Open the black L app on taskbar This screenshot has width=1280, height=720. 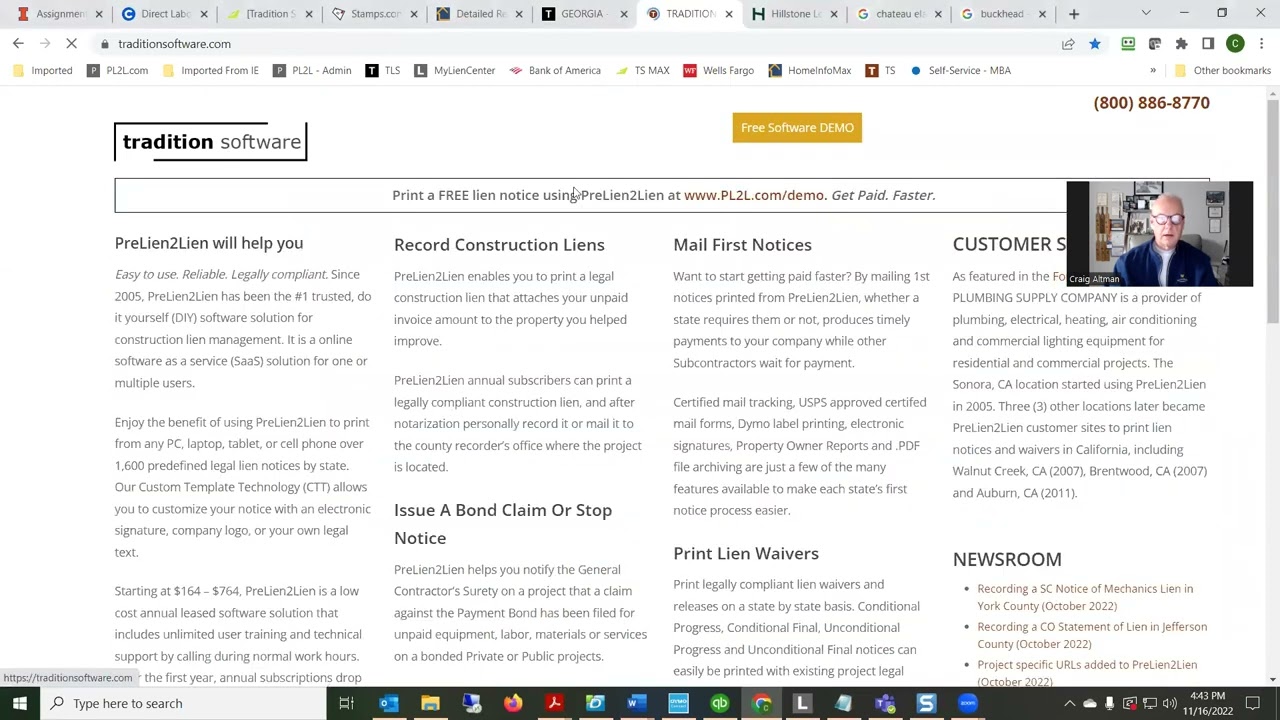coord(802,703)
